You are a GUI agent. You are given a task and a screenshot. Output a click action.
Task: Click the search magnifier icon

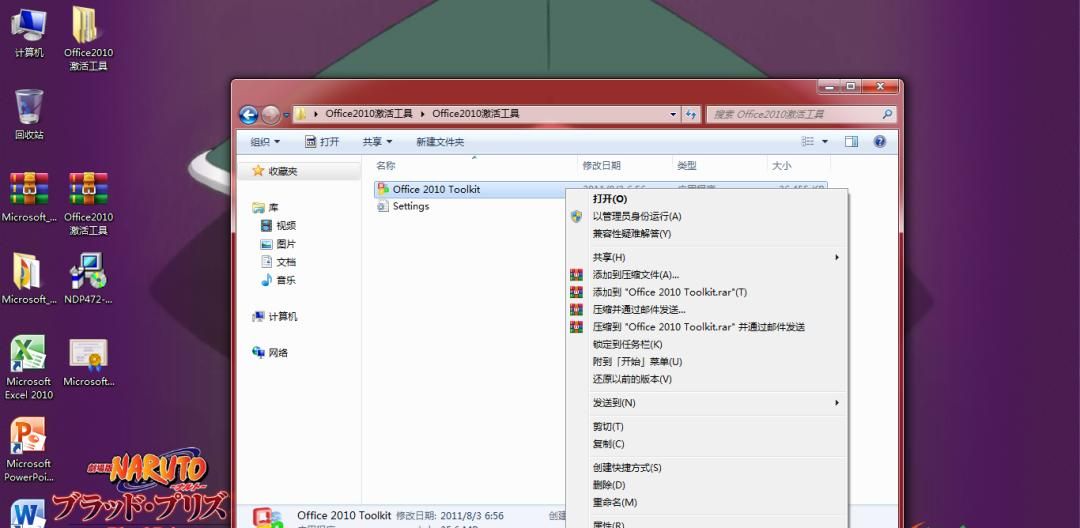point(888,114)
